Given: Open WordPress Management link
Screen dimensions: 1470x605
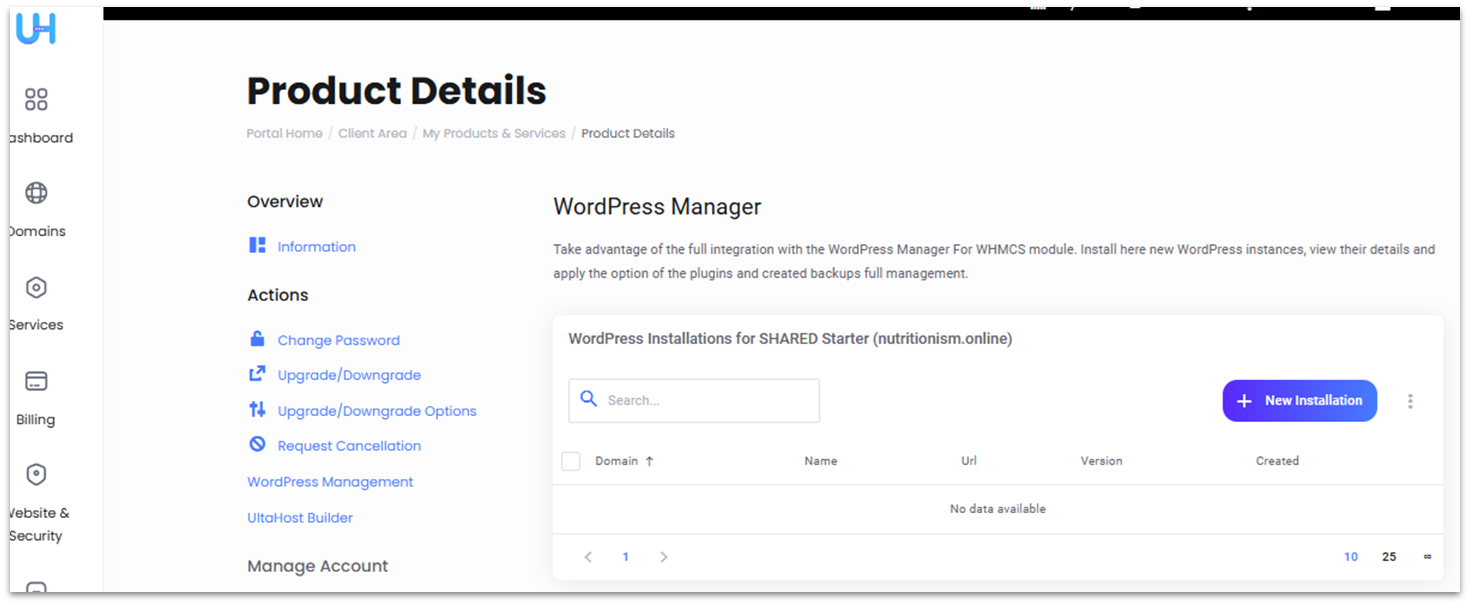Looking at the screenshot, I should pyautogui.click(x=330, y=482).
